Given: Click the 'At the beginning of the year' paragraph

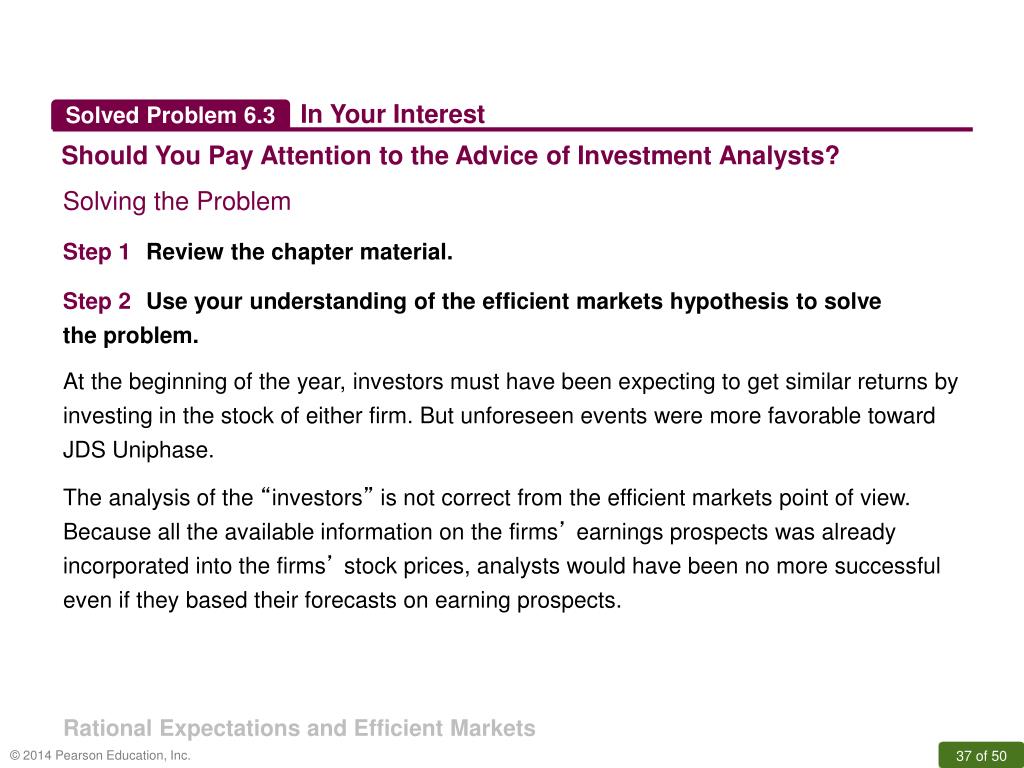Looking at the screenshot, I should point(510,415).
